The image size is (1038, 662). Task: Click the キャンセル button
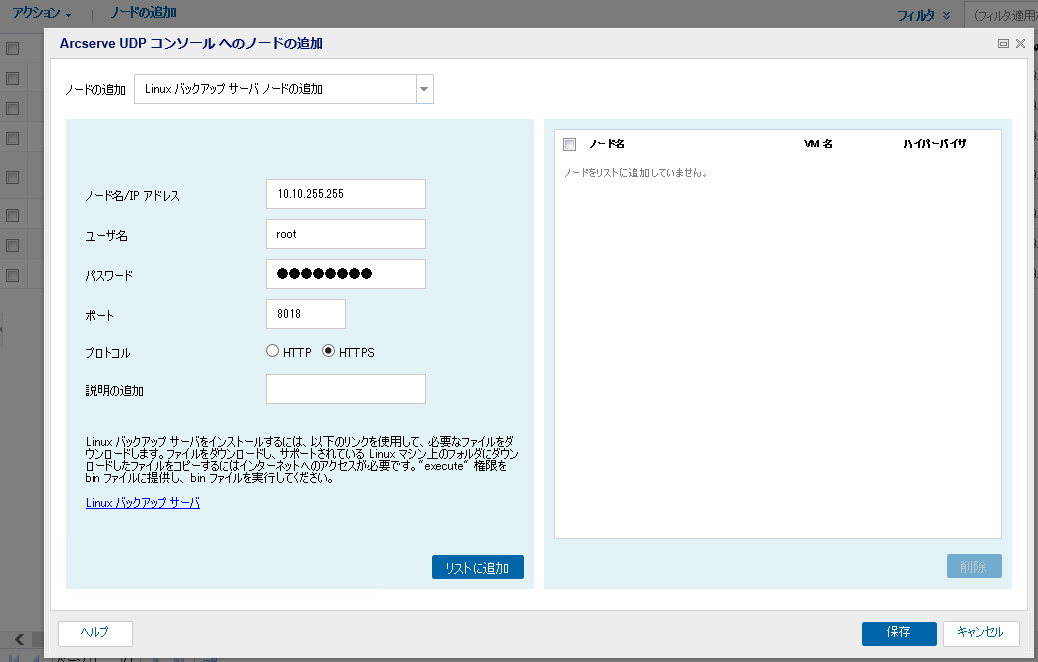[981, 633]
